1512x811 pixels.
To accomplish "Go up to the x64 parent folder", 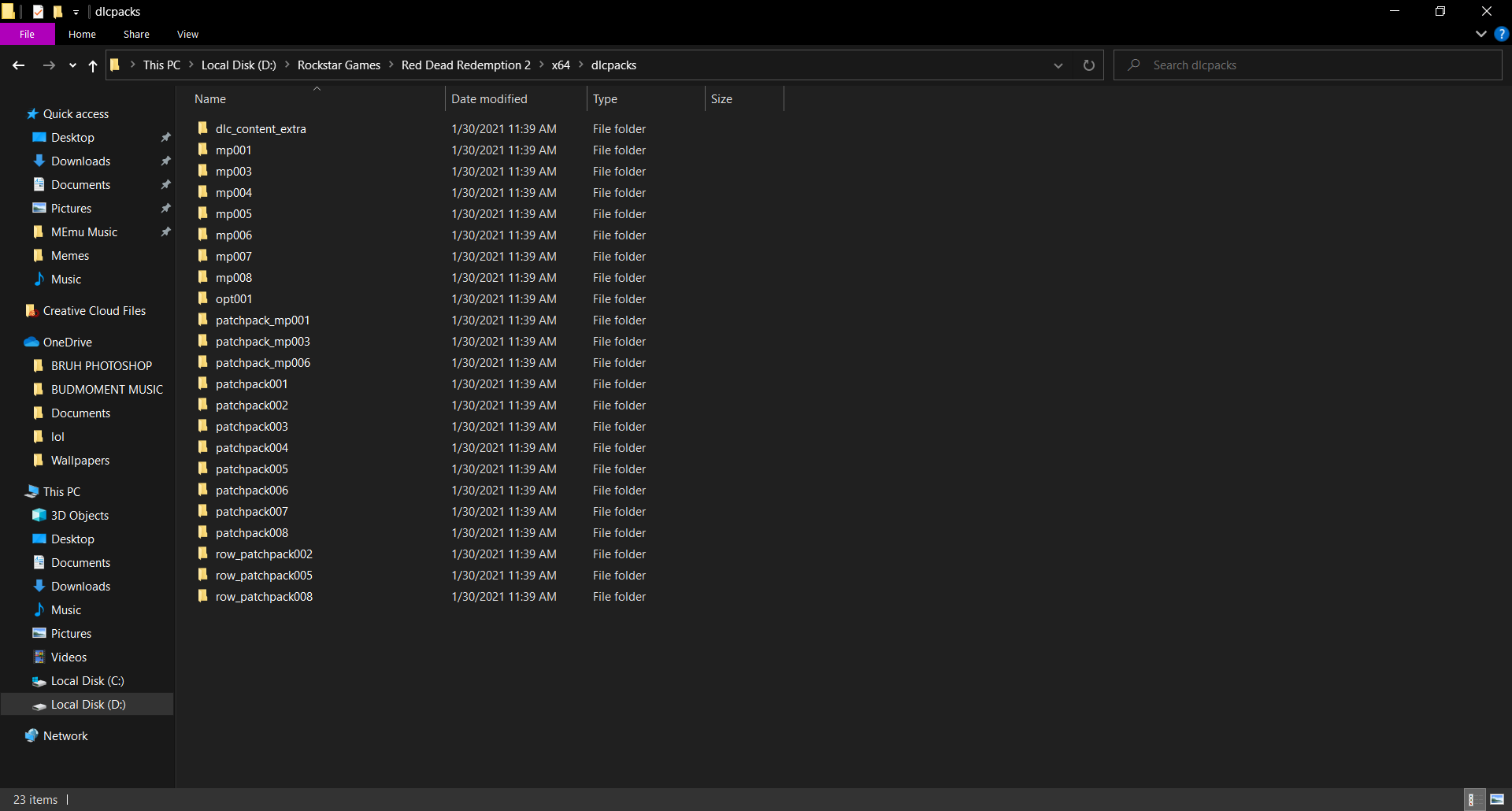I will pyautogui.click(x=92, y=65).
